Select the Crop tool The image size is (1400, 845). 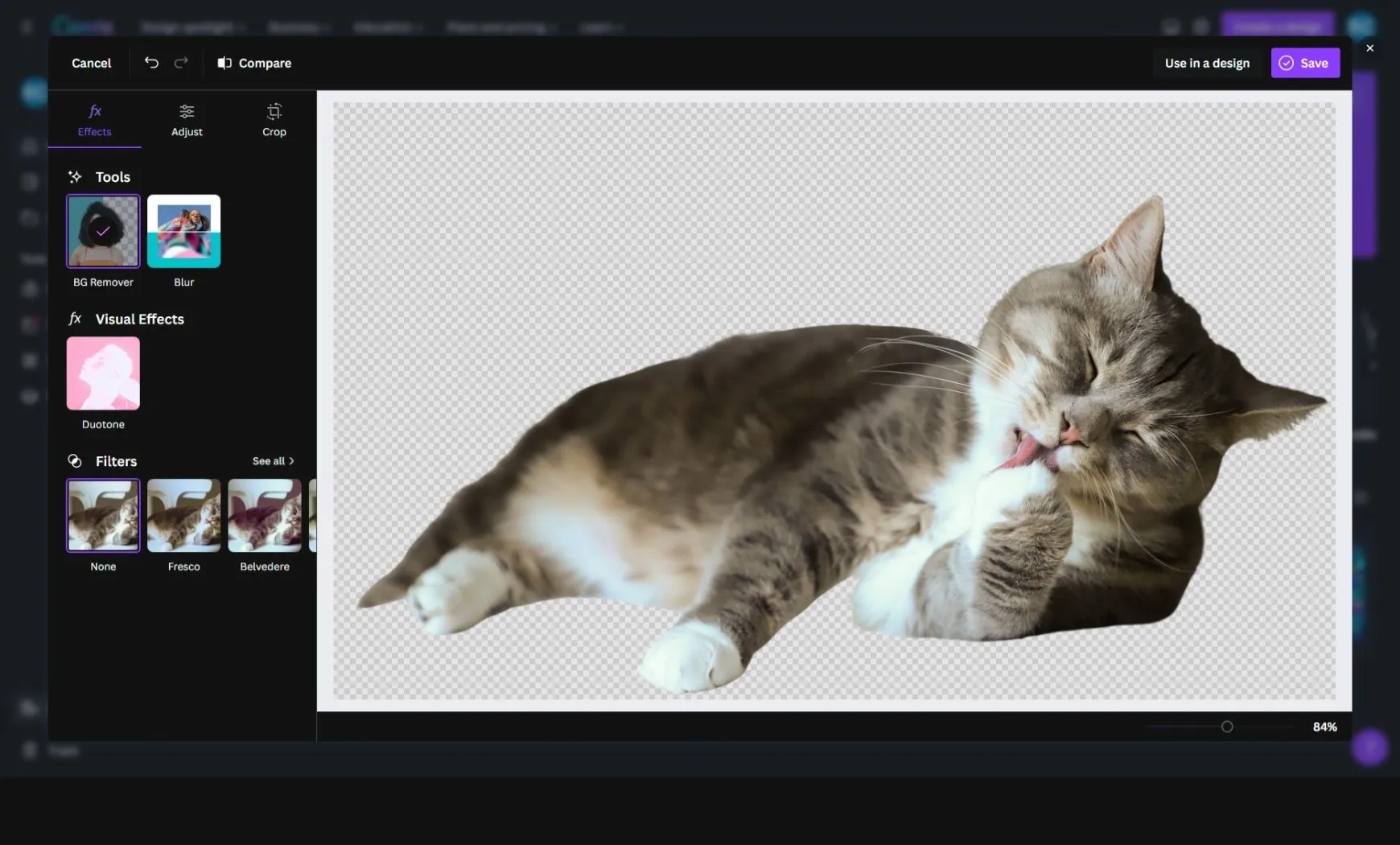pyautogui.click(x=273, y=119)
